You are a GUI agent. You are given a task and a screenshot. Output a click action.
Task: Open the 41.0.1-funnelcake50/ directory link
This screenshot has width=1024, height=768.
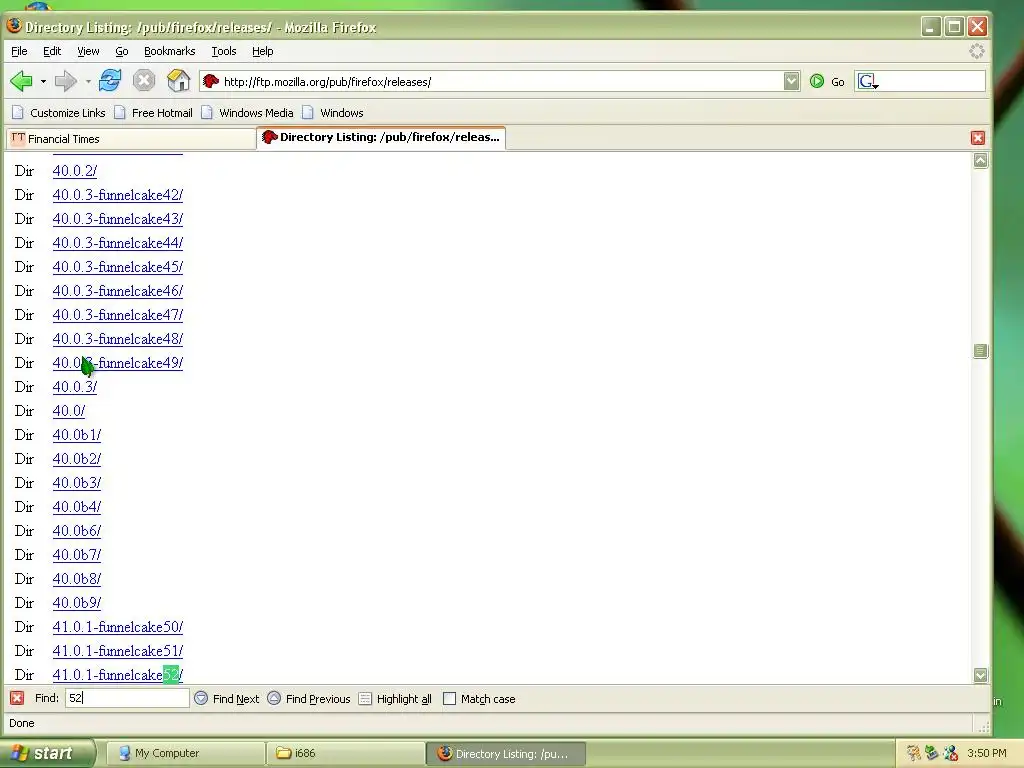coord(118,627)
